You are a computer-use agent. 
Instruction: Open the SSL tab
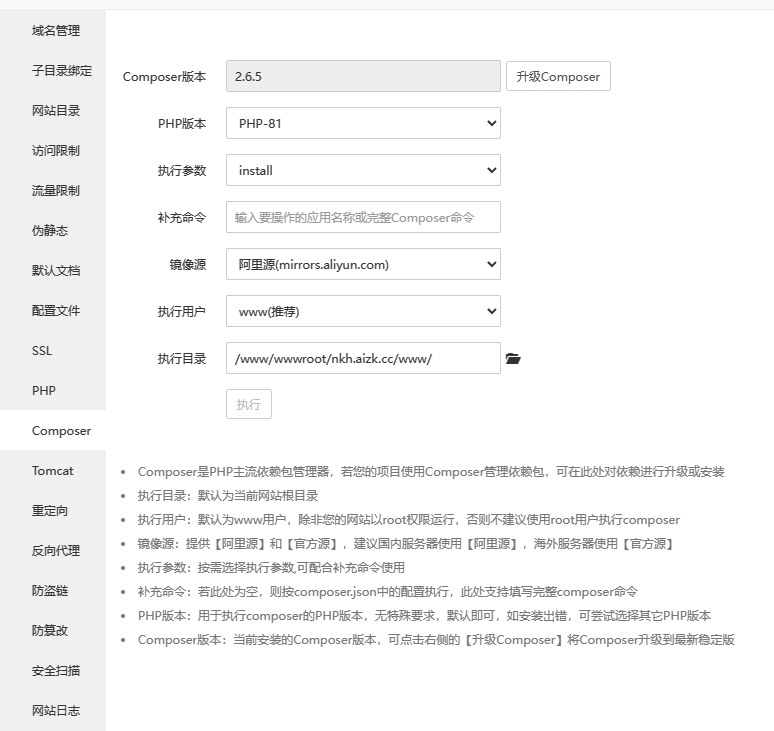click(x=53, y=350)
